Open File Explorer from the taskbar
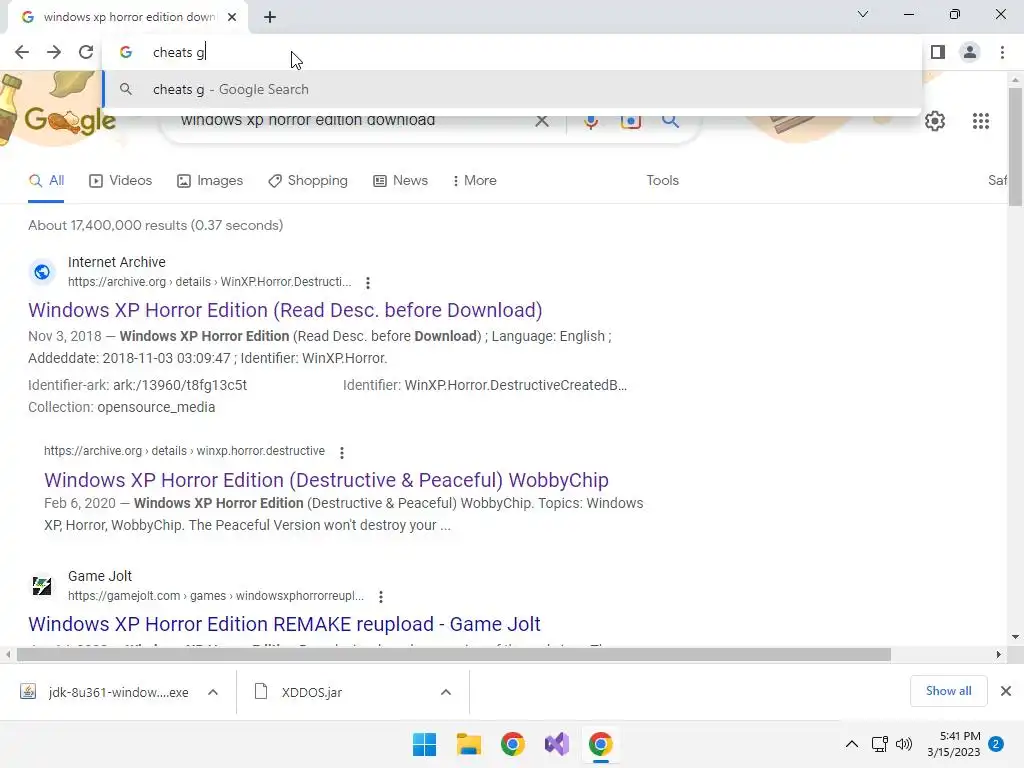This screenshot has height=768, width=1024. (468, 744)
